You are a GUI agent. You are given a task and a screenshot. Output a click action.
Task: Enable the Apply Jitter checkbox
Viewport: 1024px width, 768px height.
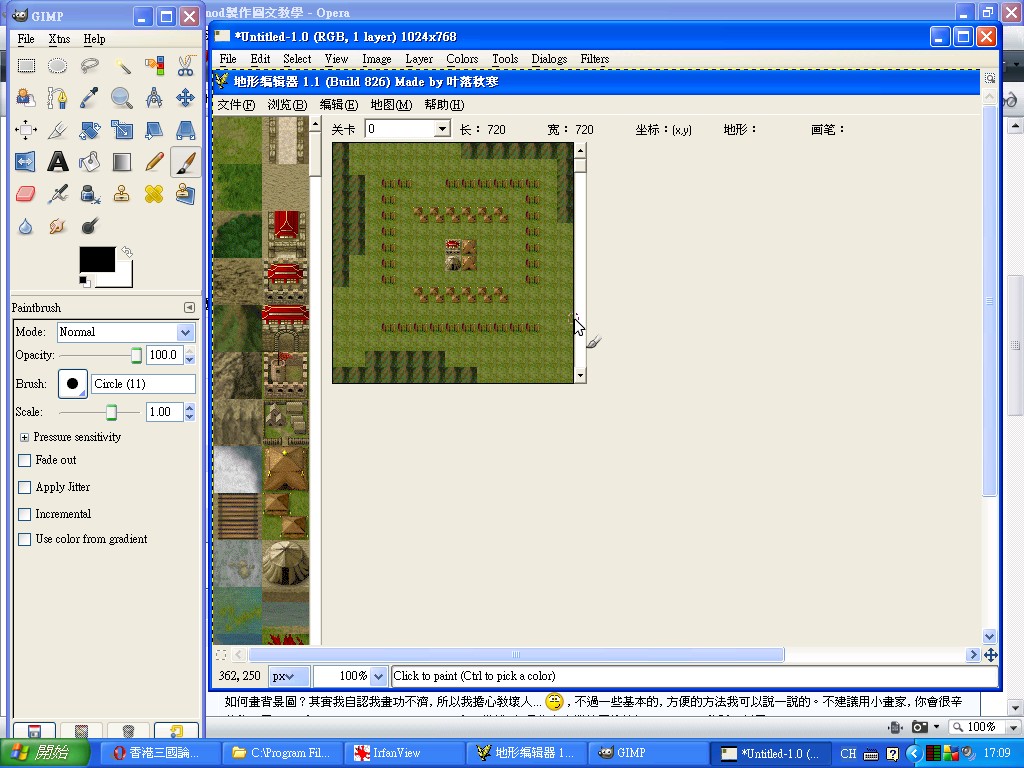click(x=25, y=487)
